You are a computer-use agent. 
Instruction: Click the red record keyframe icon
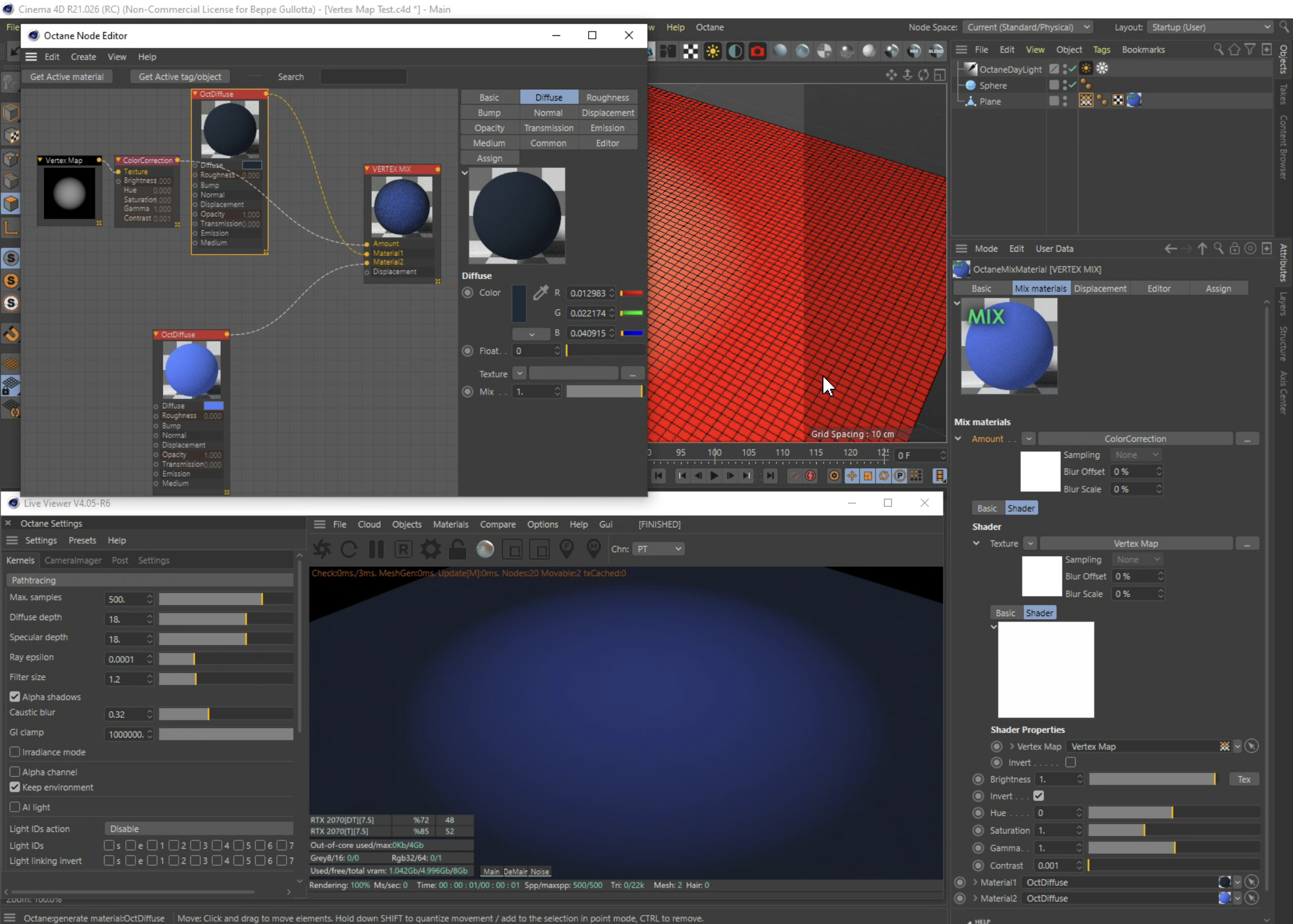(x=810, y=476)
